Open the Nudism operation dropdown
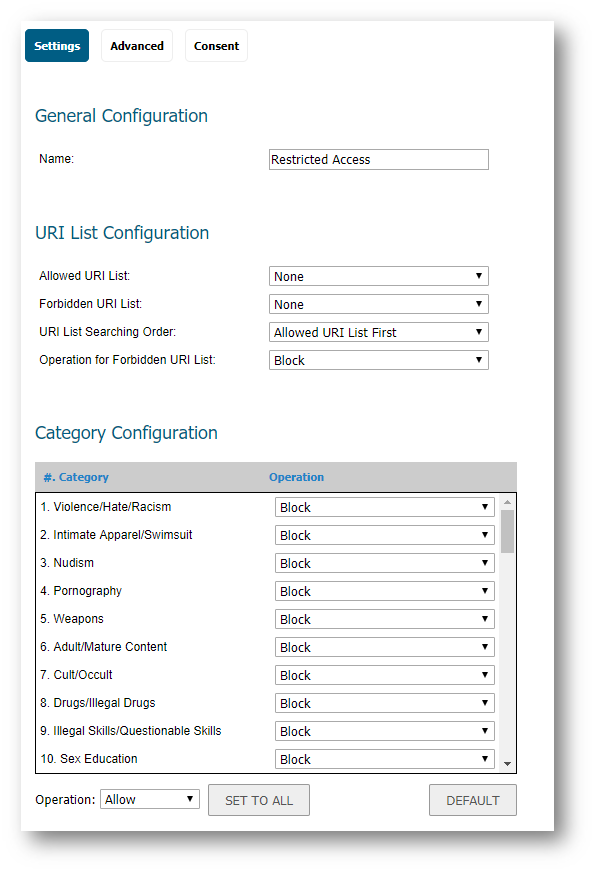596x873 pixels. [385, 563]
